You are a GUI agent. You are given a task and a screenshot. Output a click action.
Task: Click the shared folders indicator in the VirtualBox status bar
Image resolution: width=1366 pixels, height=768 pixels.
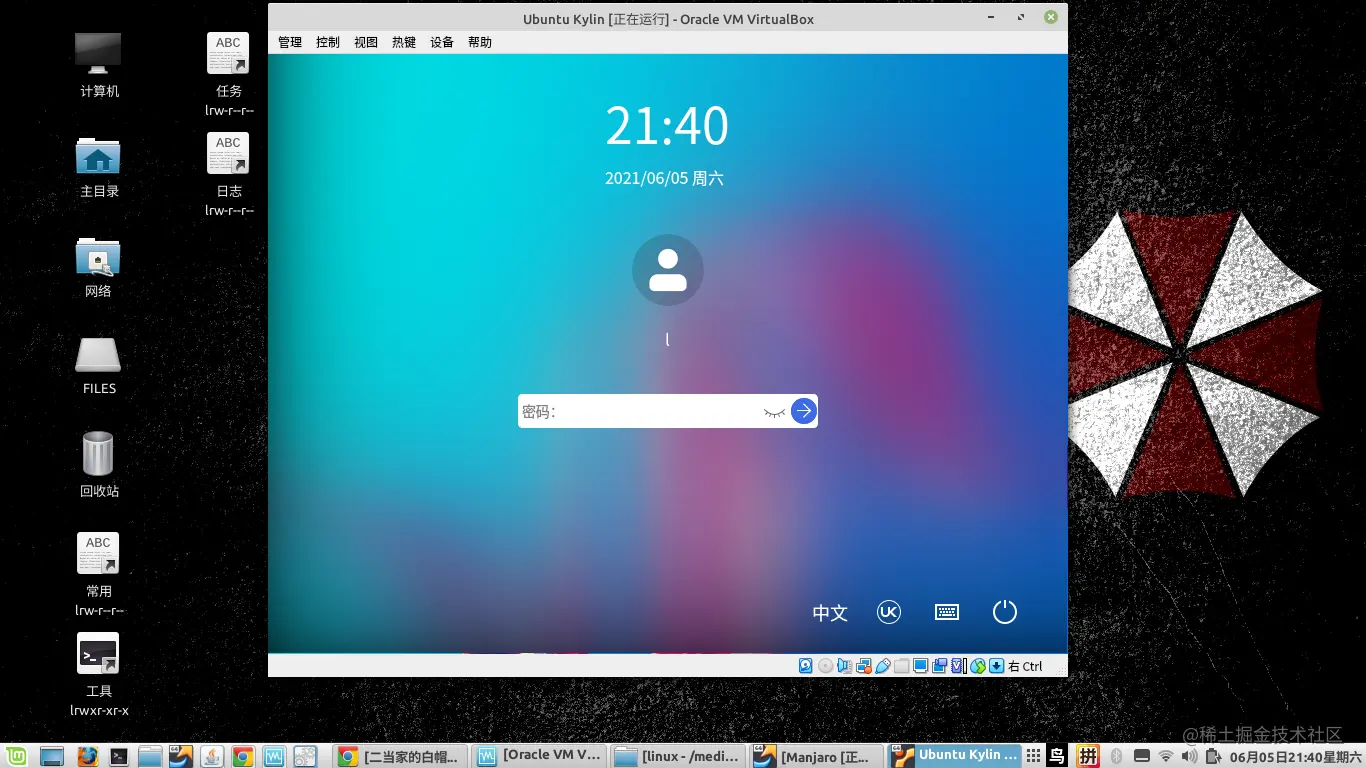point(901,666)
